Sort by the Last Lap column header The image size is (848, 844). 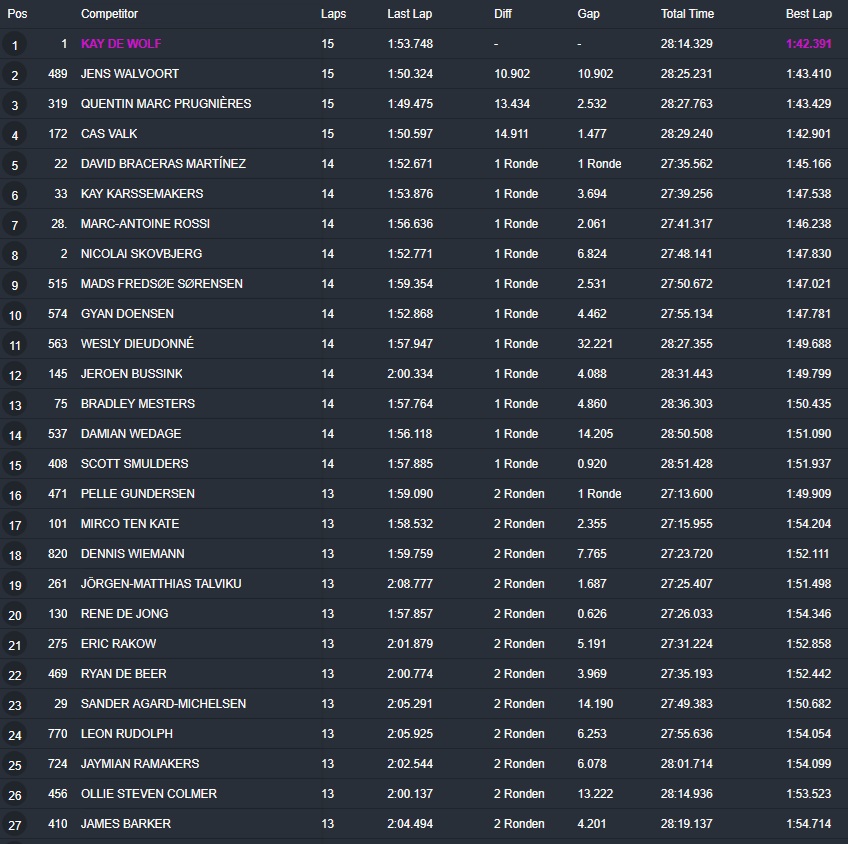pyautogui.click(x=409, y=14)
